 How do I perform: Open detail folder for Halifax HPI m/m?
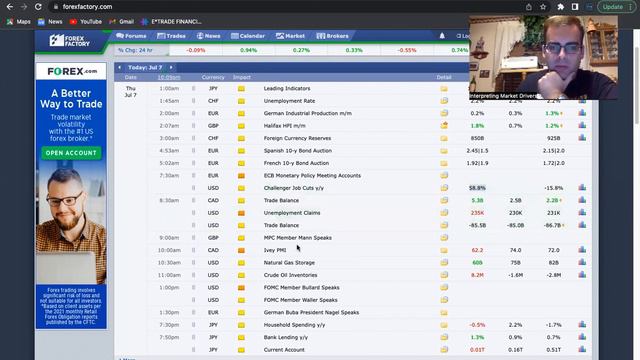tap(444, 126)
